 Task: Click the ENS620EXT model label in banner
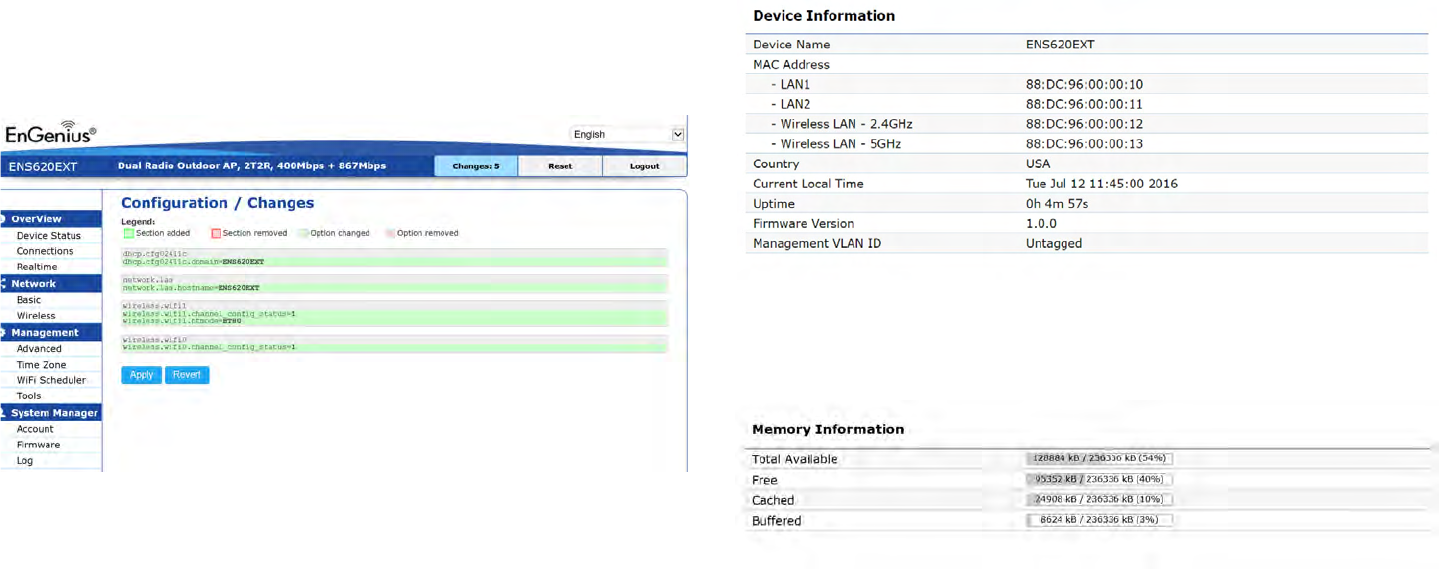[x=43, y=166]
